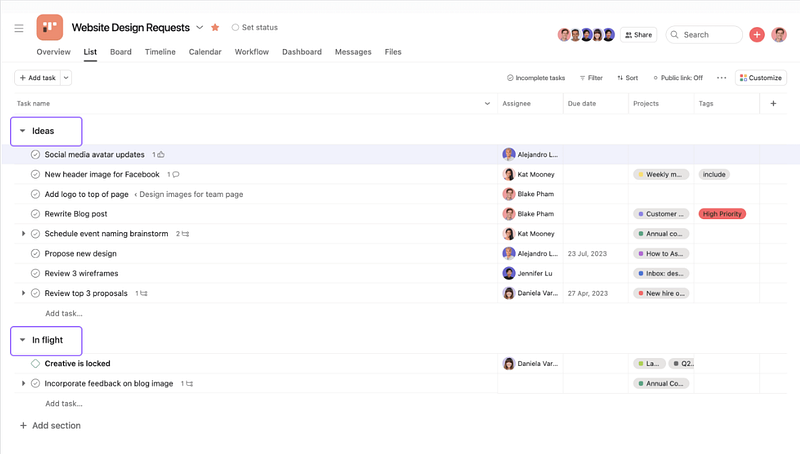Click Daniela's avatar on Creative is locked row
This screenshot has height=454, width=800.
509,363
